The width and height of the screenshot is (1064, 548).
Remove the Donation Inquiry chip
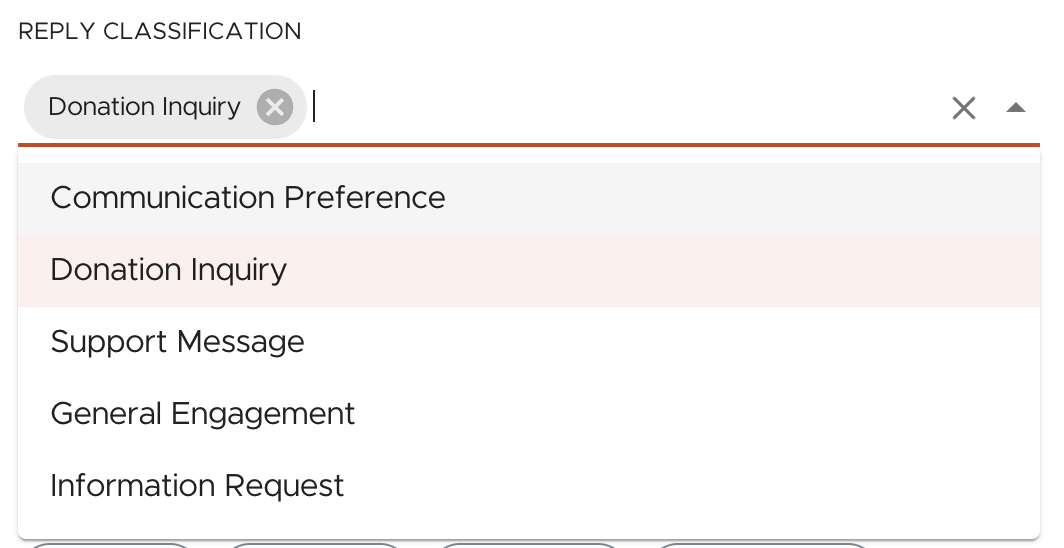coord(274,107)
